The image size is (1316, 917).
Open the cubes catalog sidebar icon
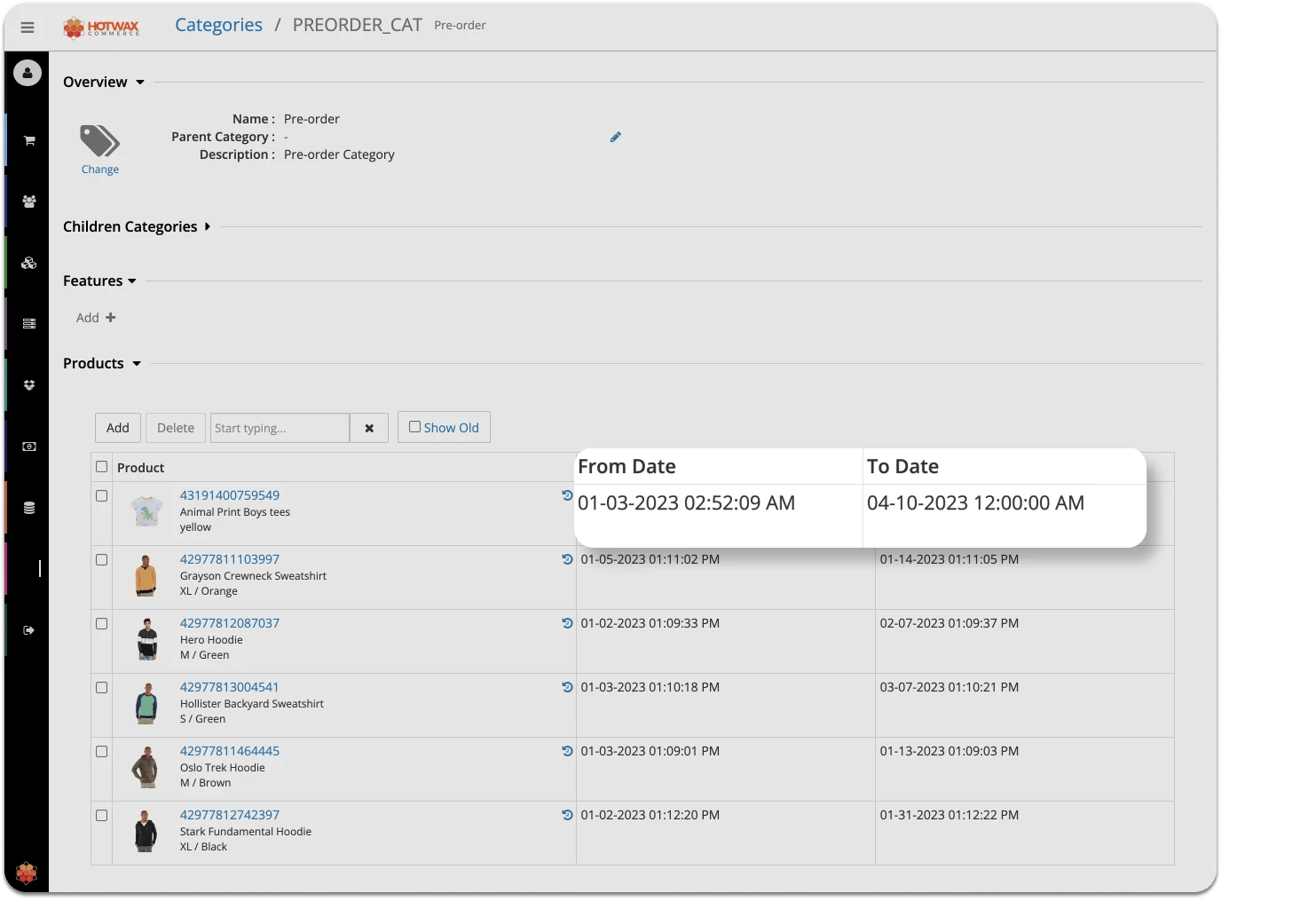point(29,263)
